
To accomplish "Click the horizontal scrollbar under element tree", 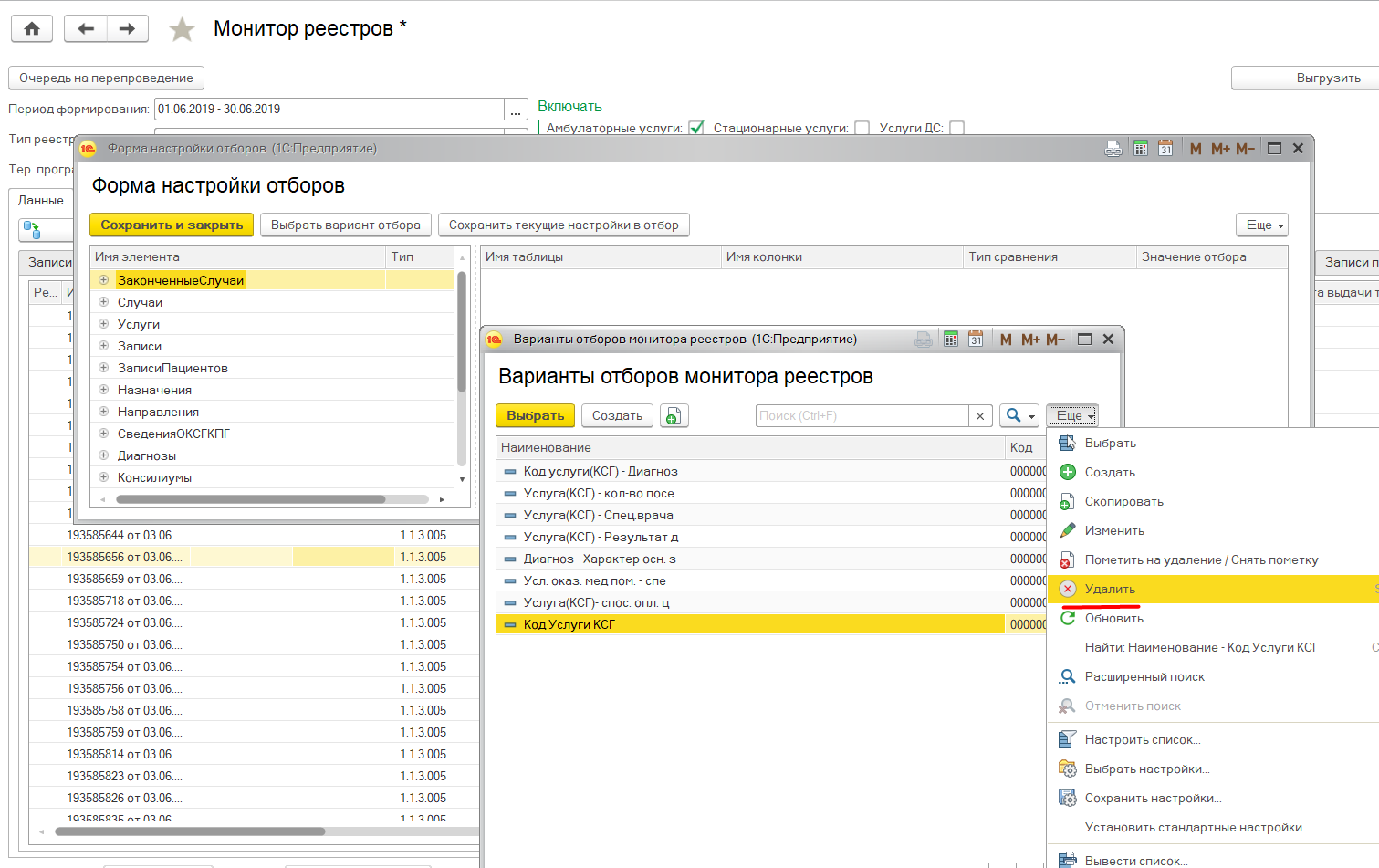I will [251, 499].
